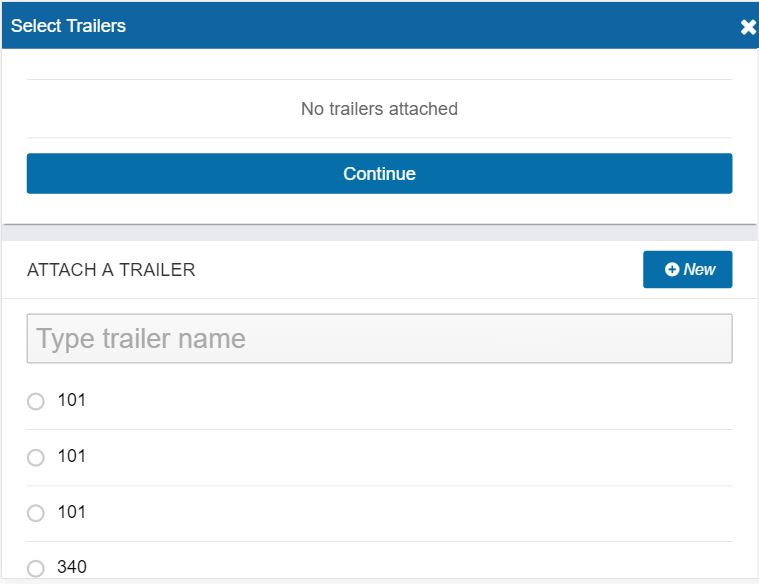Select the second 101 trailer radio button
The width and height of the screenshot is (759, 584).
pyautogui.click(x=35, y=457)
